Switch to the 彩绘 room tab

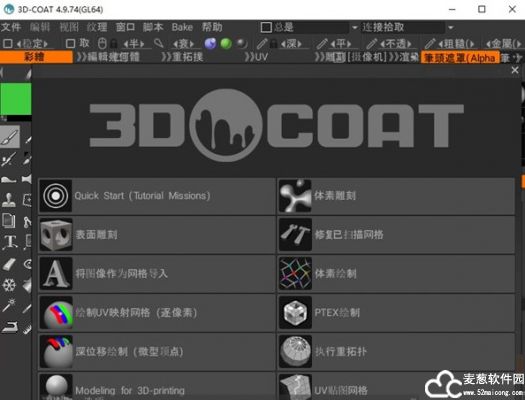click(36, 57)
